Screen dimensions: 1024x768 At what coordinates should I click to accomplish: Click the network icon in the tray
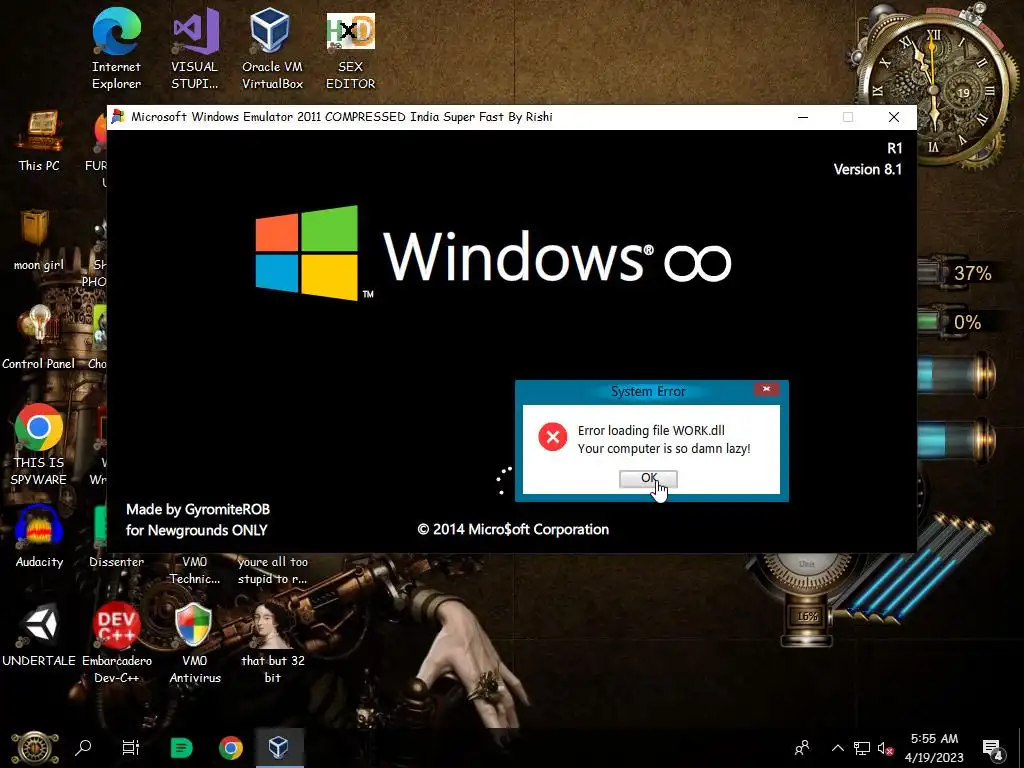point(862,748)
